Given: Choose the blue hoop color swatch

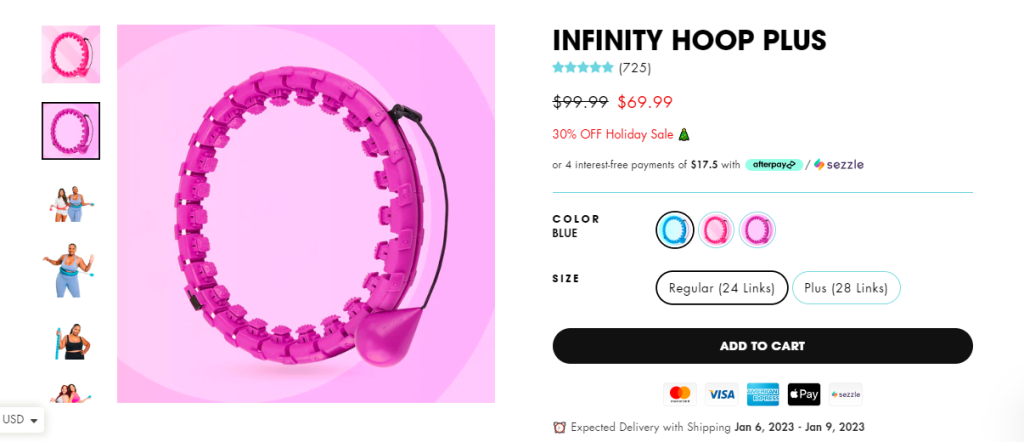Looking at the screenshot, I should pyautogui.click(x=675, y=230).
